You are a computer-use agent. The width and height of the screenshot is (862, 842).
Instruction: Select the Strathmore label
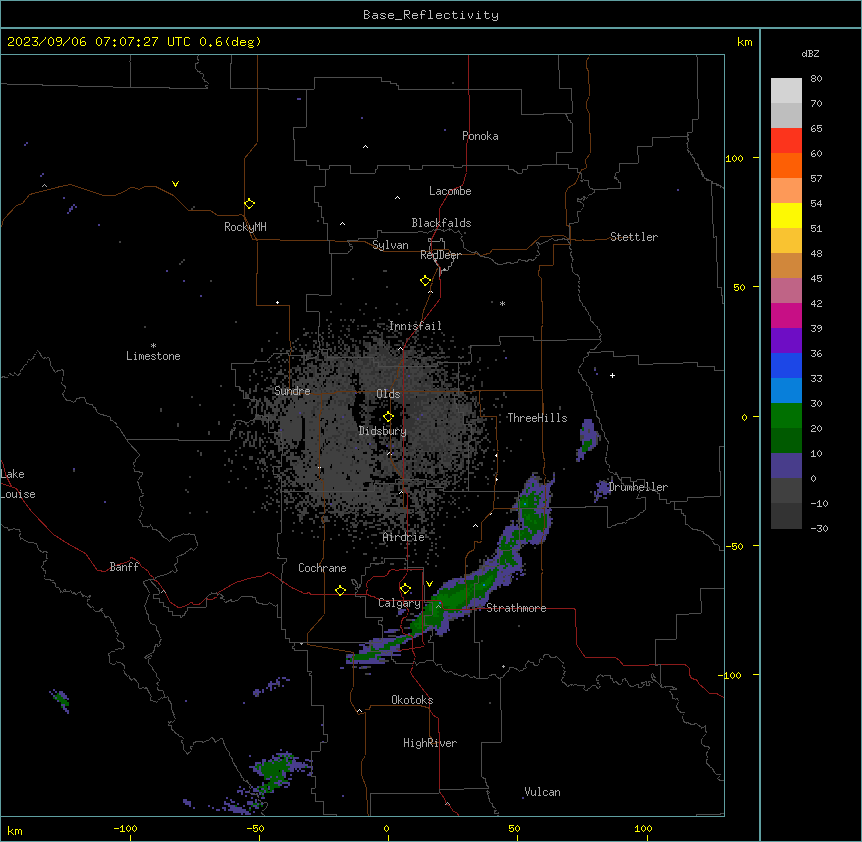pos(516,608)
